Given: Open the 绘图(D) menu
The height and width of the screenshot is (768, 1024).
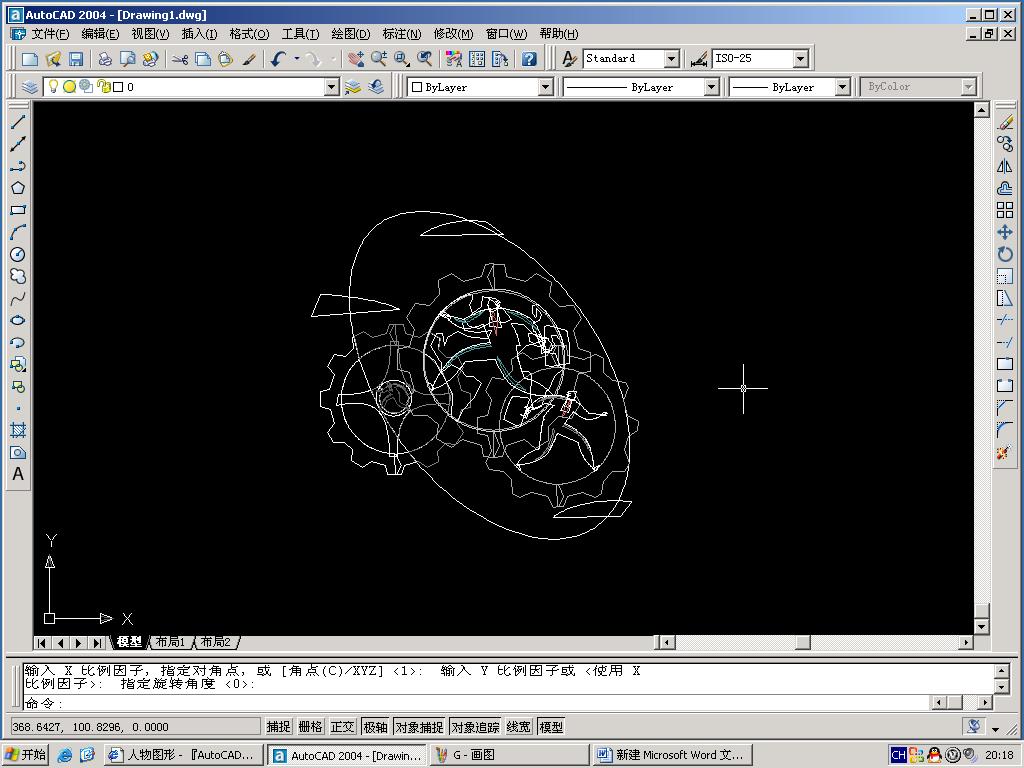Looking at the screenshot, I should coord(351,34).
